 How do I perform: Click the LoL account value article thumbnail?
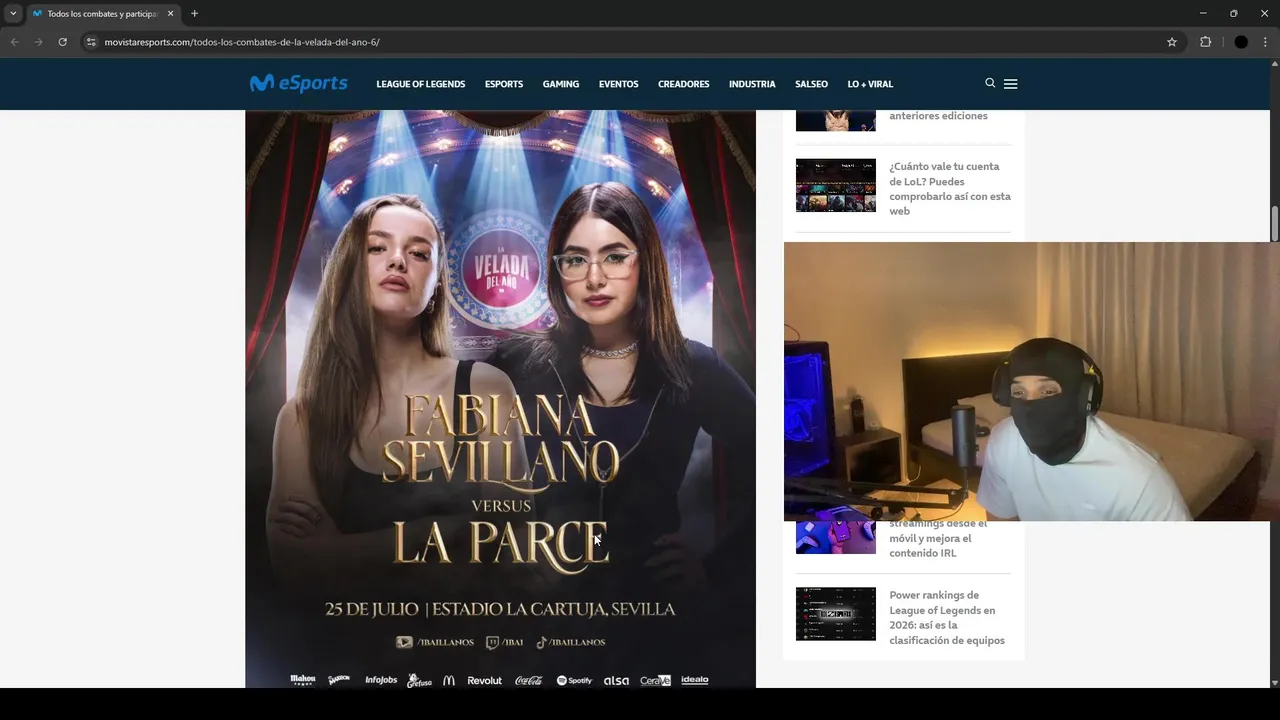[836, 185]
